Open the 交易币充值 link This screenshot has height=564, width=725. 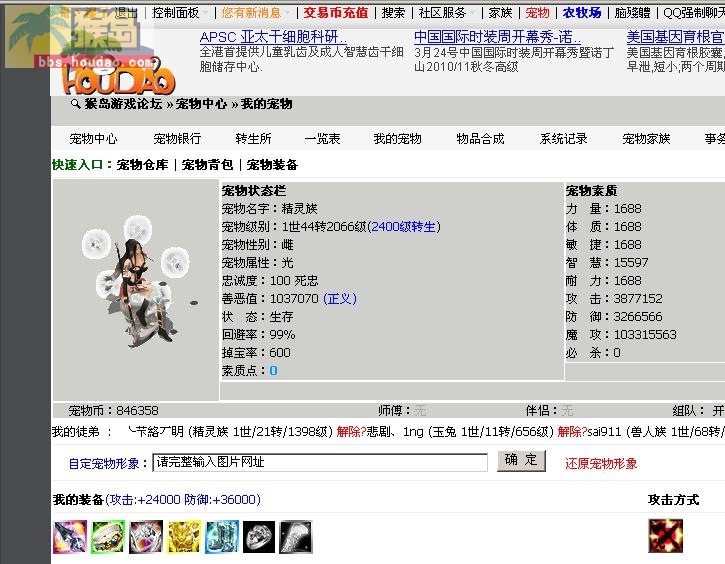tap(336, 13)
